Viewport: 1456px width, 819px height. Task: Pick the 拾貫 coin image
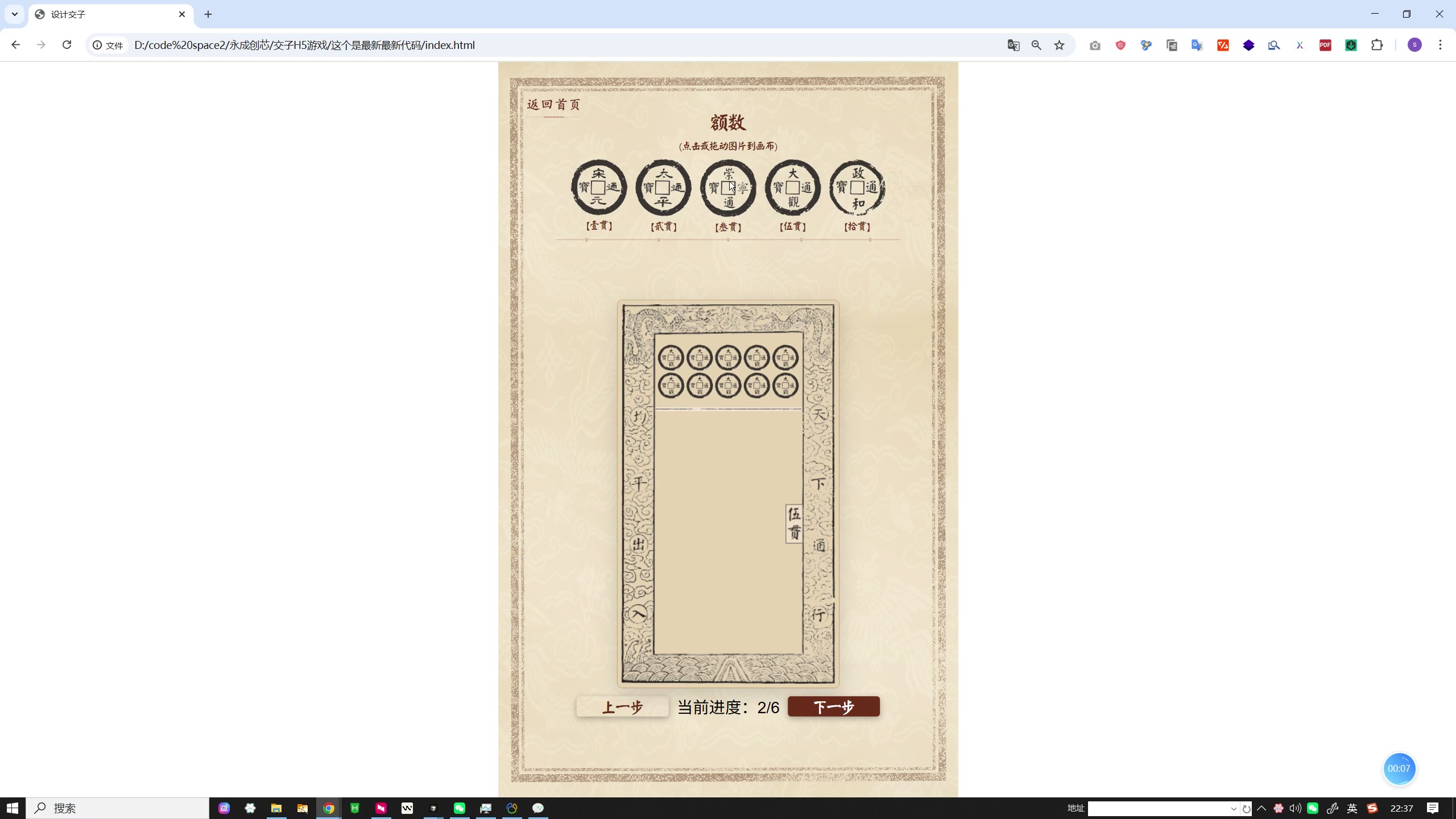tap(857, 188)
